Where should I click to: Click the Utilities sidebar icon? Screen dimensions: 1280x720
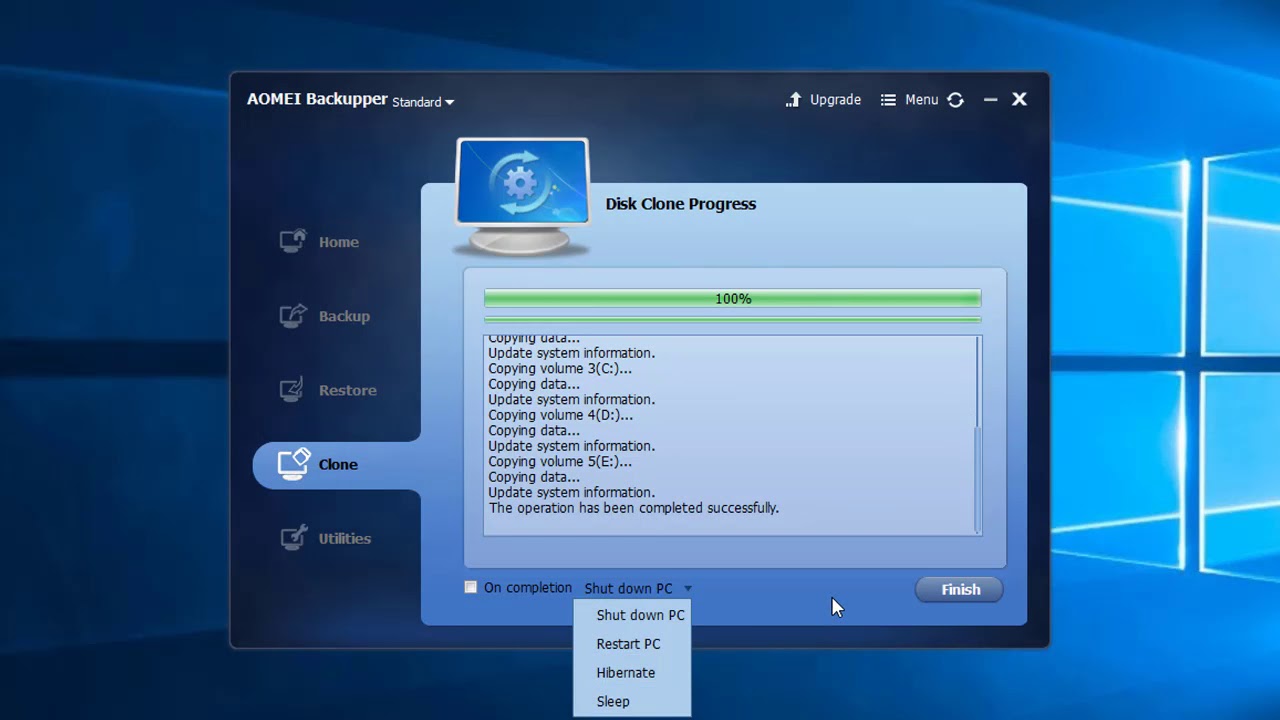(293, 537)
